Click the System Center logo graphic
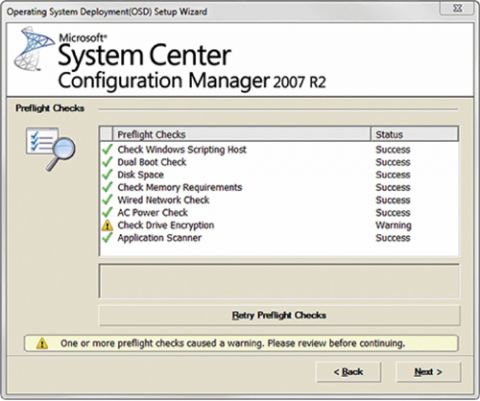This screenshot has width=480, height=401. coord(33,49)
